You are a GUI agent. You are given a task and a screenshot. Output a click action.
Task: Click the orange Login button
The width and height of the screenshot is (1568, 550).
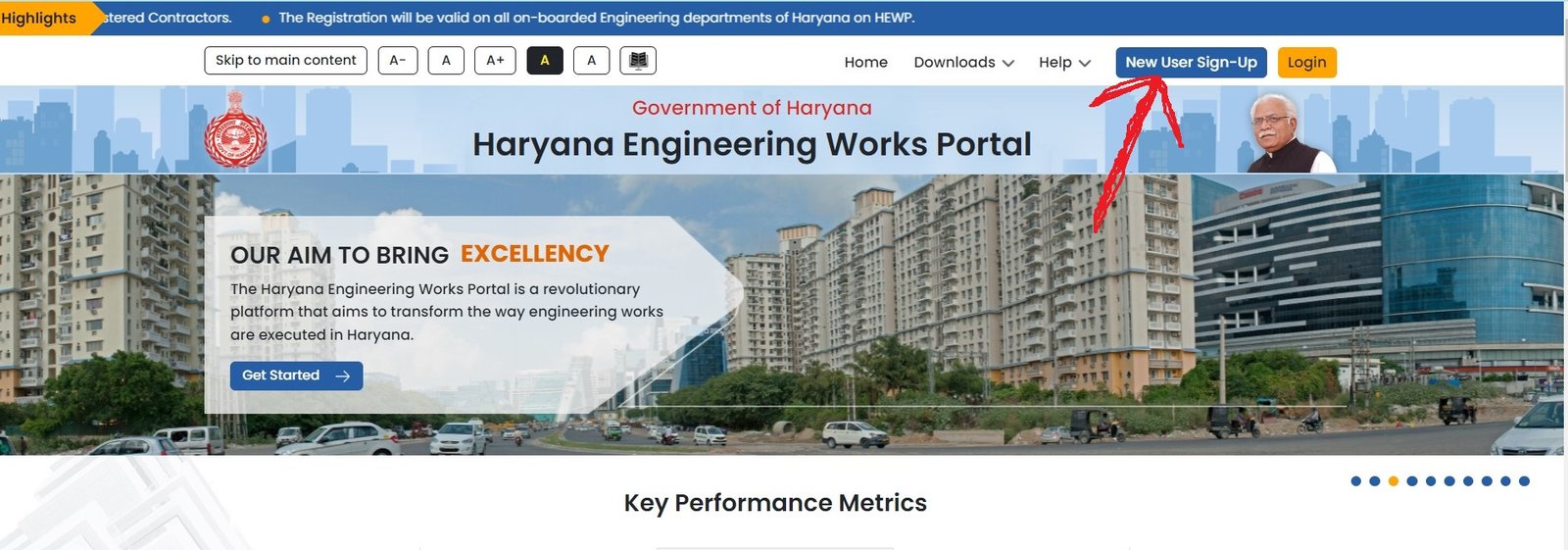pyautogui.click(x=1306, y=62)
